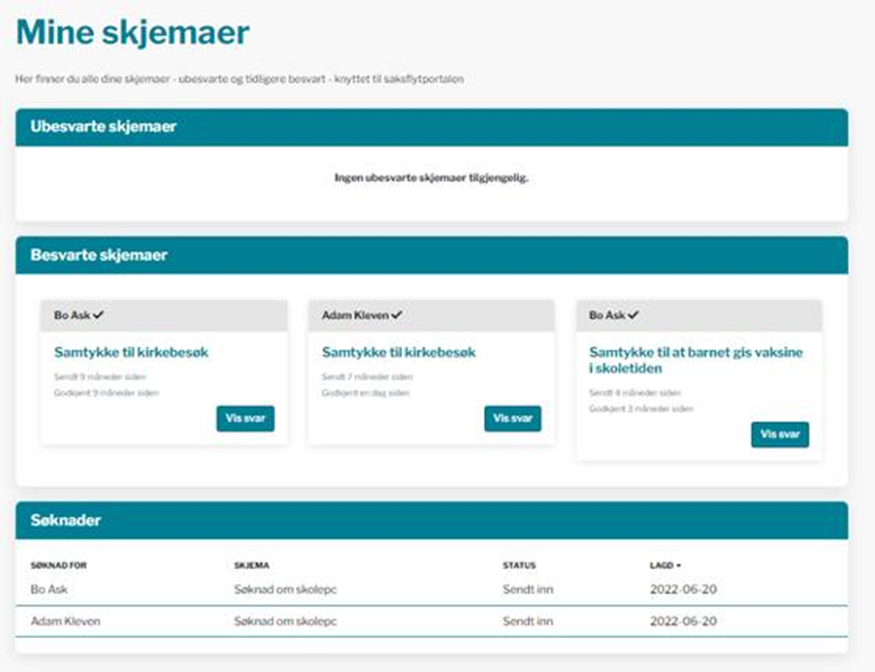875x672 pixels.
Task: Select the Adam Kleven name in Søknader table
Action: (65, 621)
